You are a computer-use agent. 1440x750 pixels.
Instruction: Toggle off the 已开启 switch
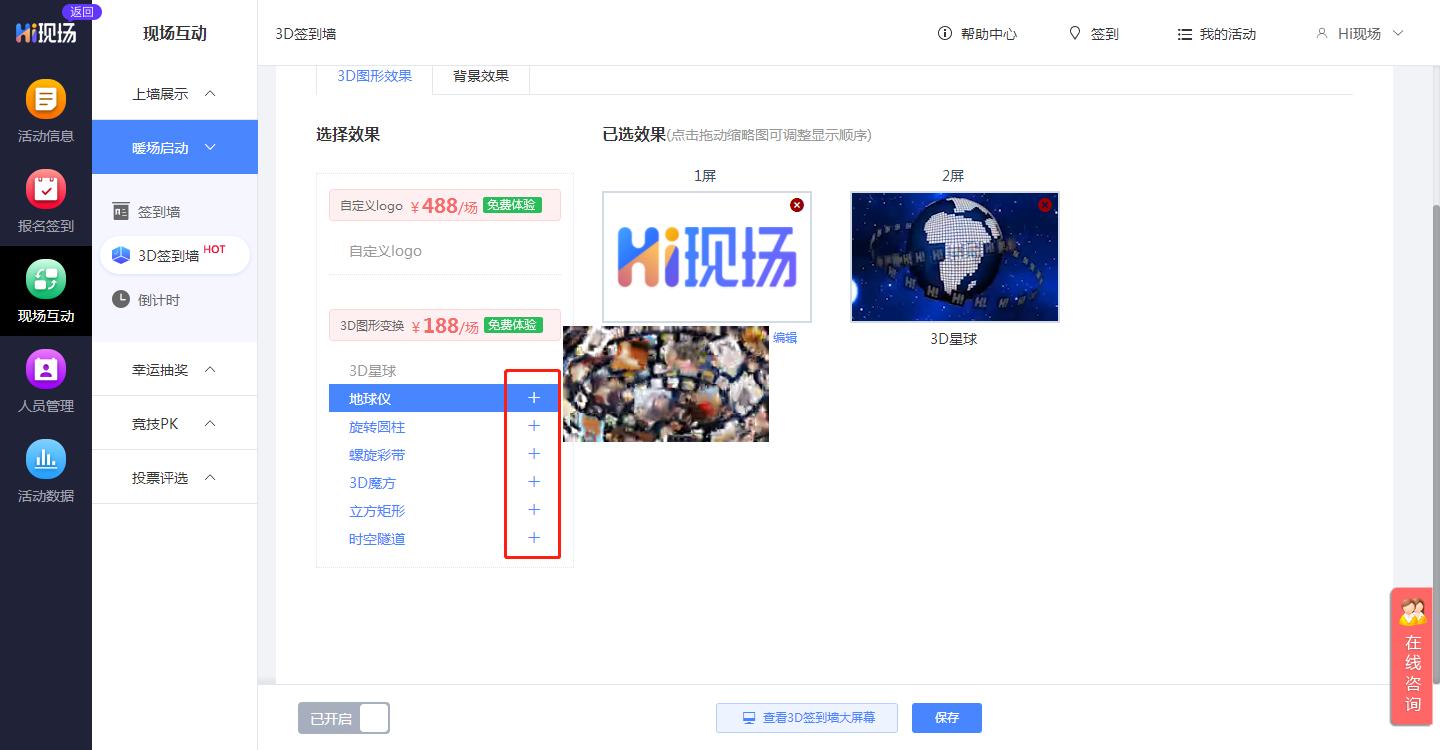tap(374, 718)
